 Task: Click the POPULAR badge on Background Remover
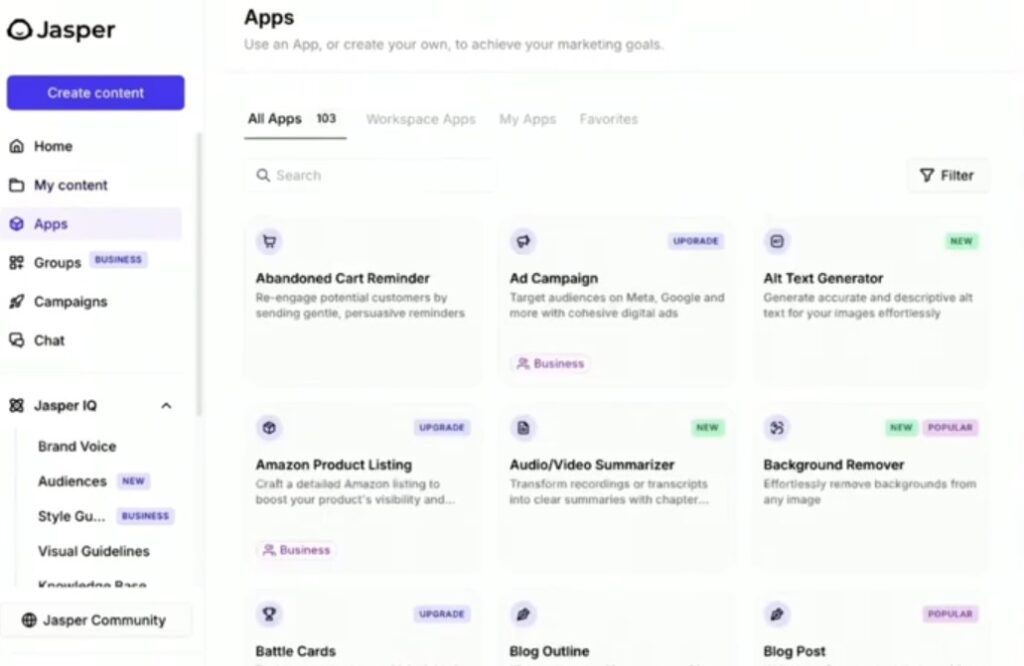click(950, 428)
